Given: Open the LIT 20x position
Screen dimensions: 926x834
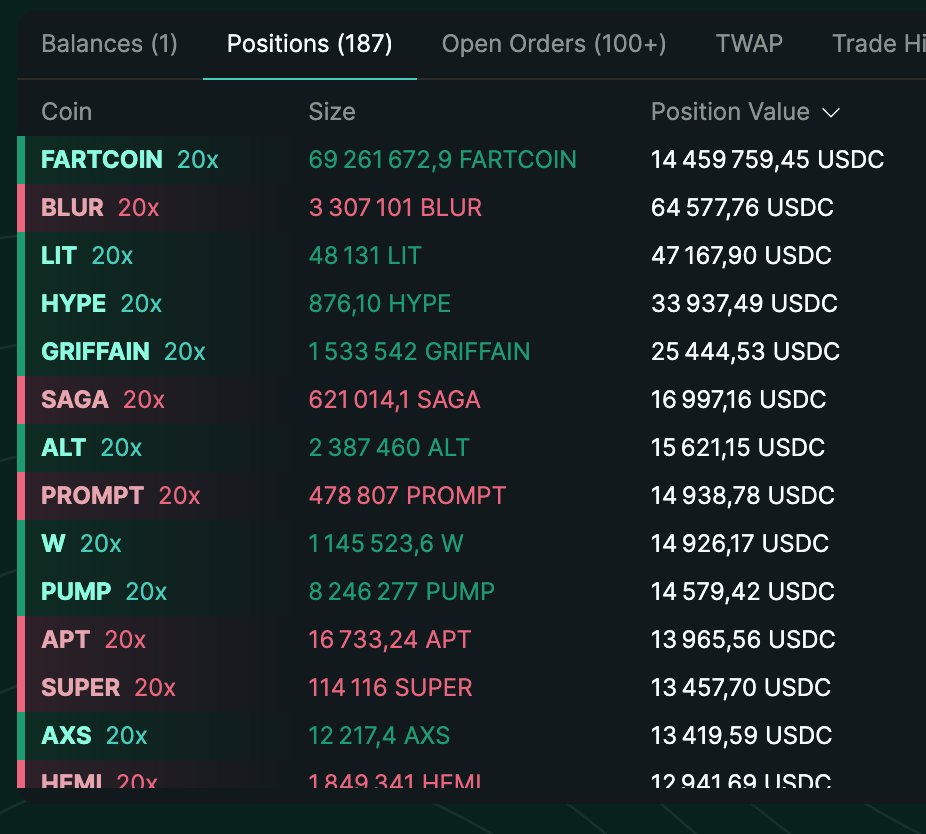Looking at the screenshot, I should (x=87, y=256).
